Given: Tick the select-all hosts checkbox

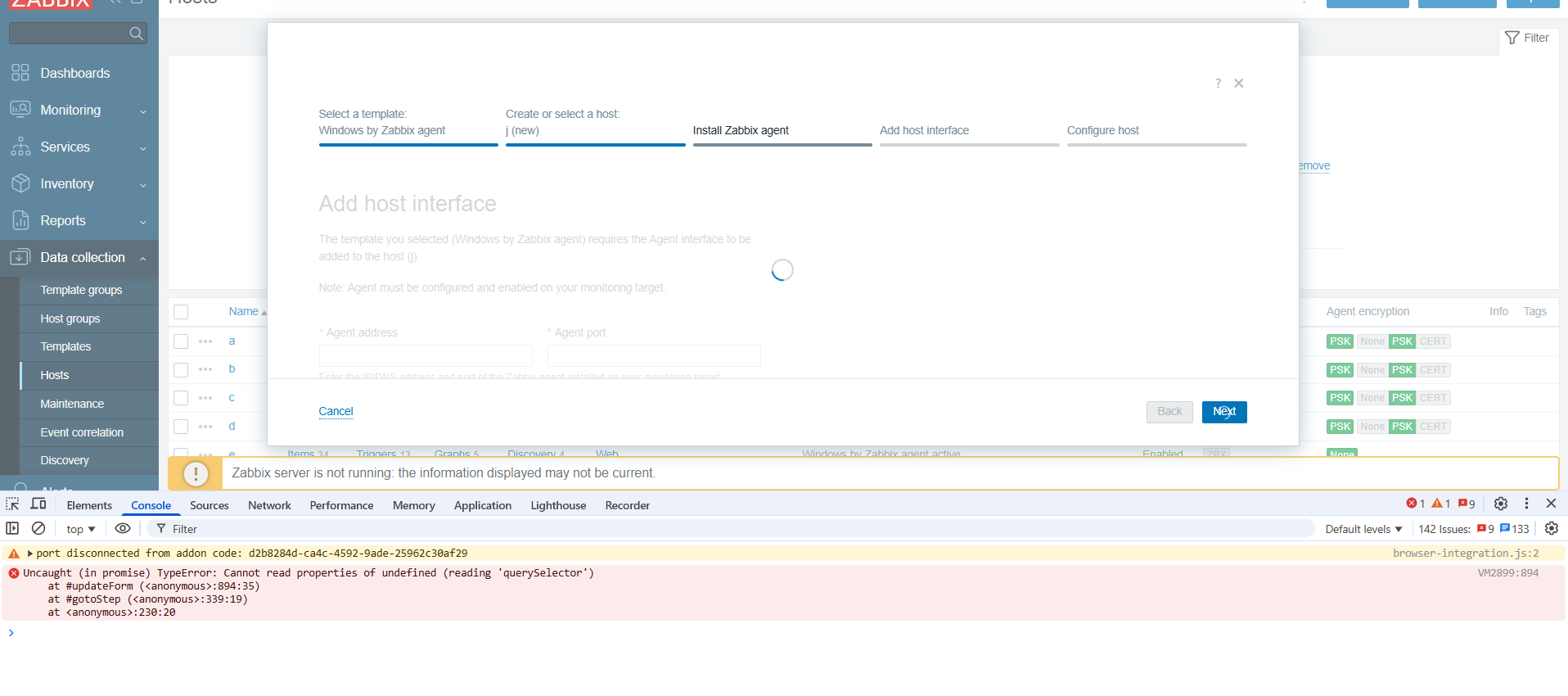Looking at the screenshot, I should tap(181, 312).
